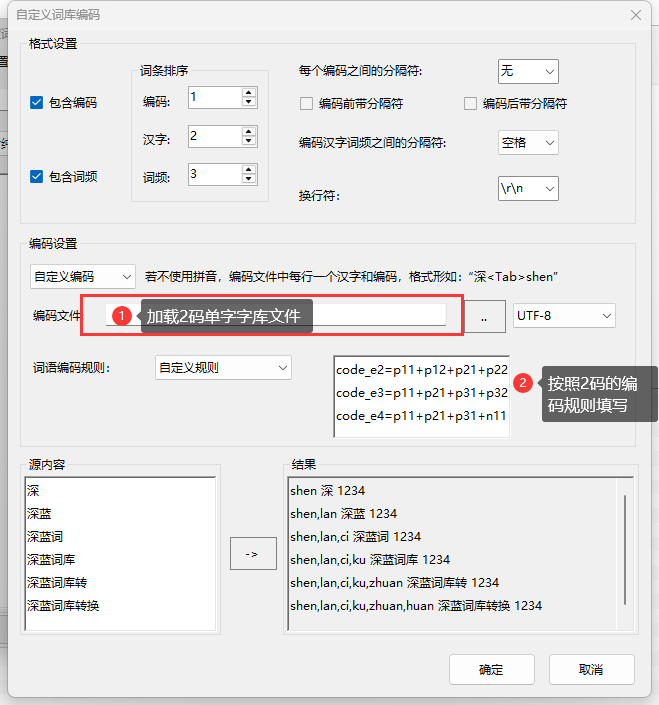Expand the 换行符 dropdown
The width and height of the screenshot is (659, 705).
click(x=528, y=188)
